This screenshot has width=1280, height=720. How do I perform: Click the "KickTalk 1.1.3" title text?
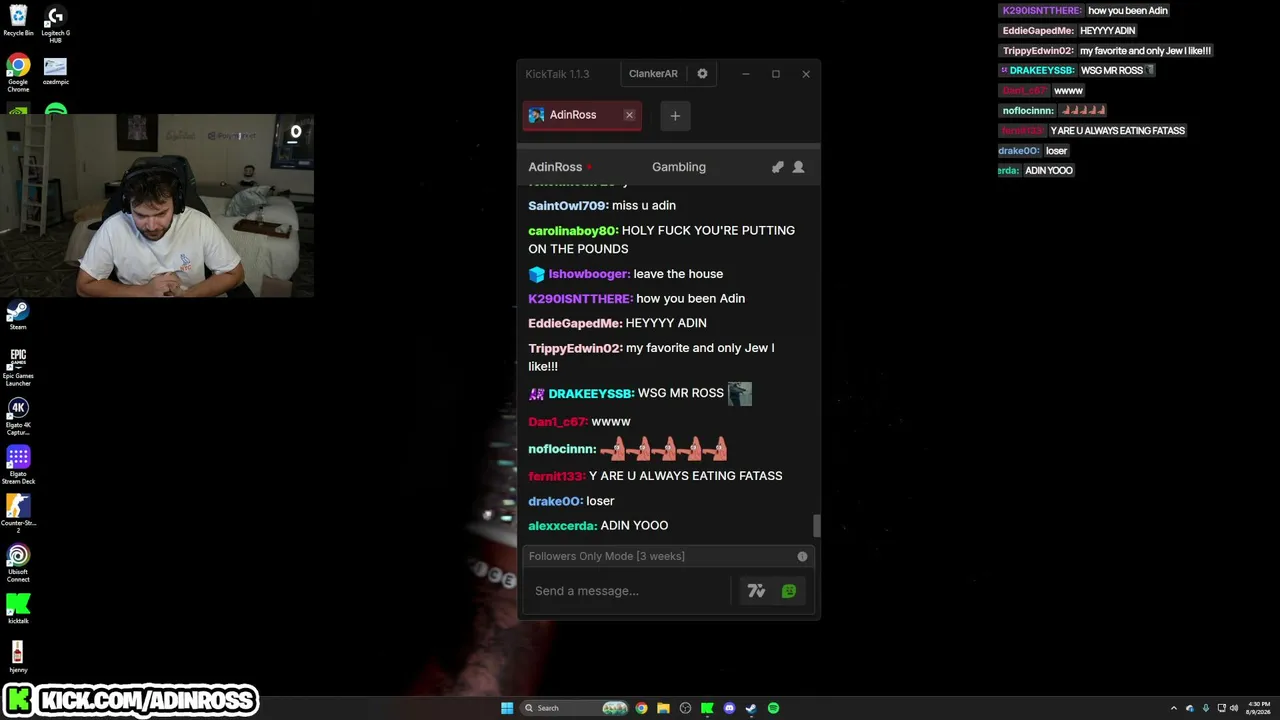(x=557, y=74)
